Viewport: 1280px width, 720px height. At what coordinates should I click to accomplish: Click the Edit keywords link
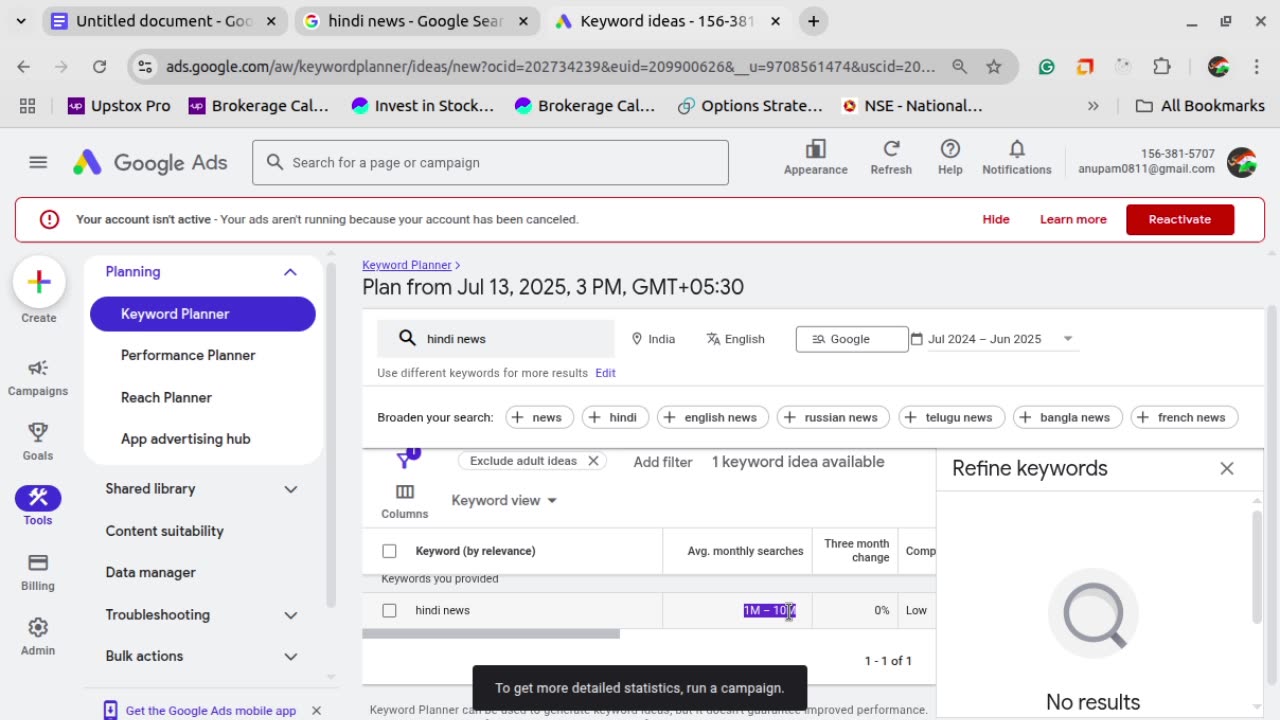point(605,373)
